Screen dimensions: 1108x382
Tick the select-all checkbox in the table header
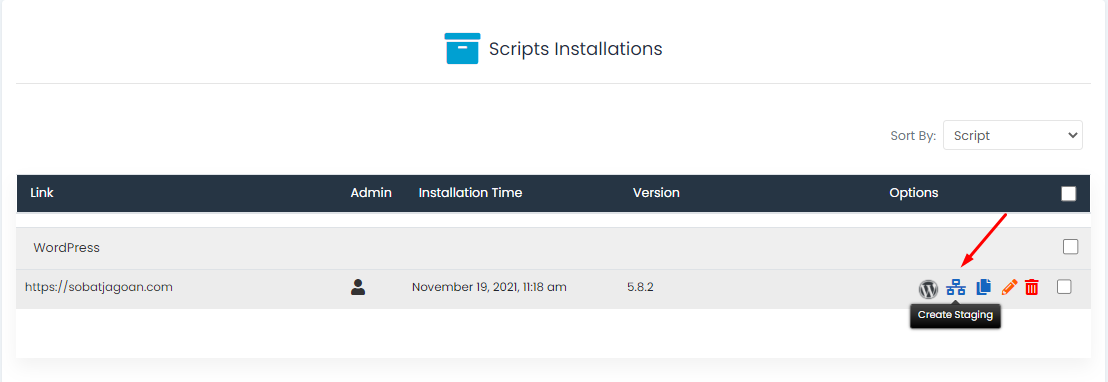(1068, 193)
